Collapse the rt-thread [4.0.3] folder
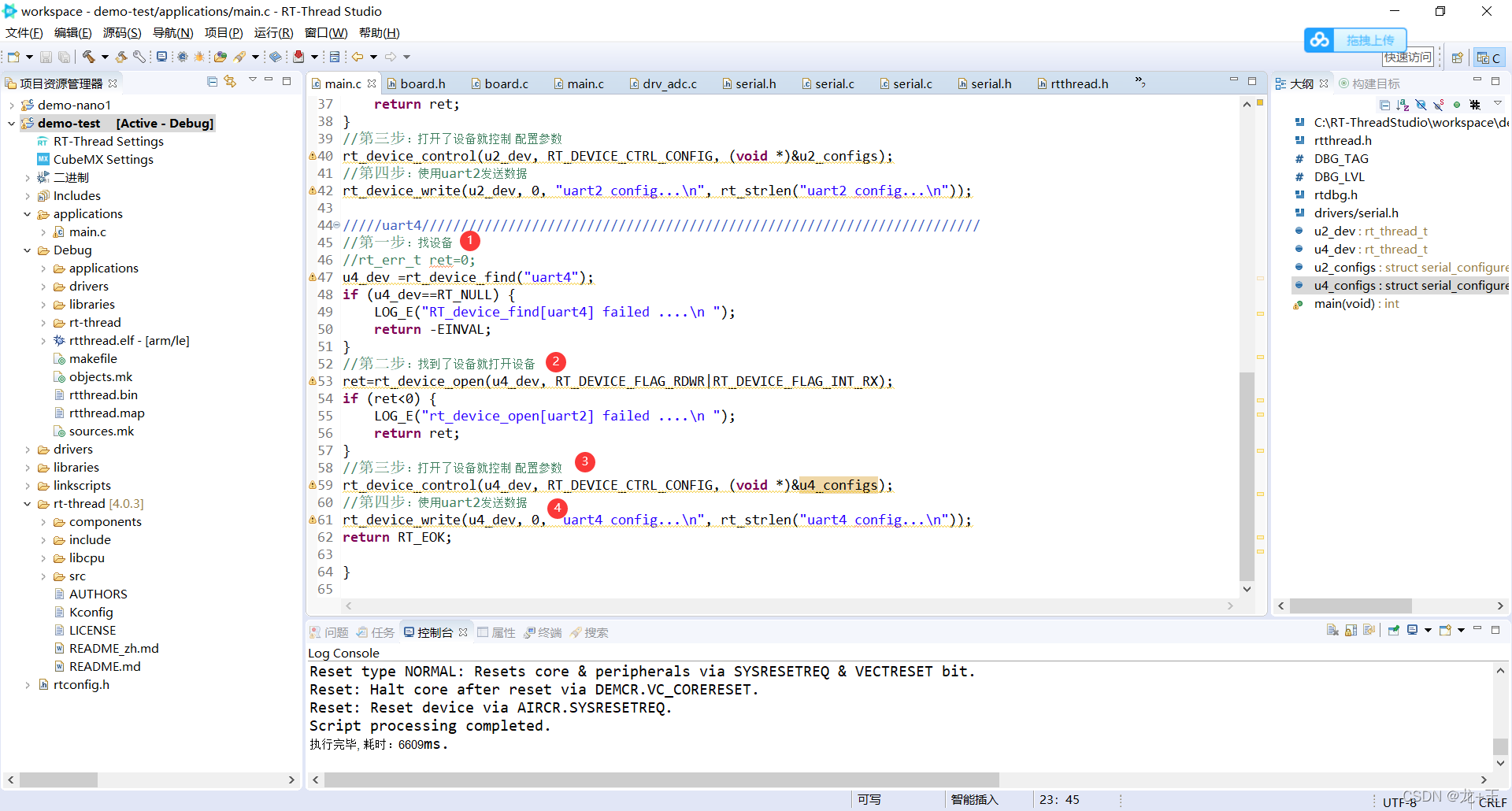This screenshot has width=1512, height=811. 28,504
